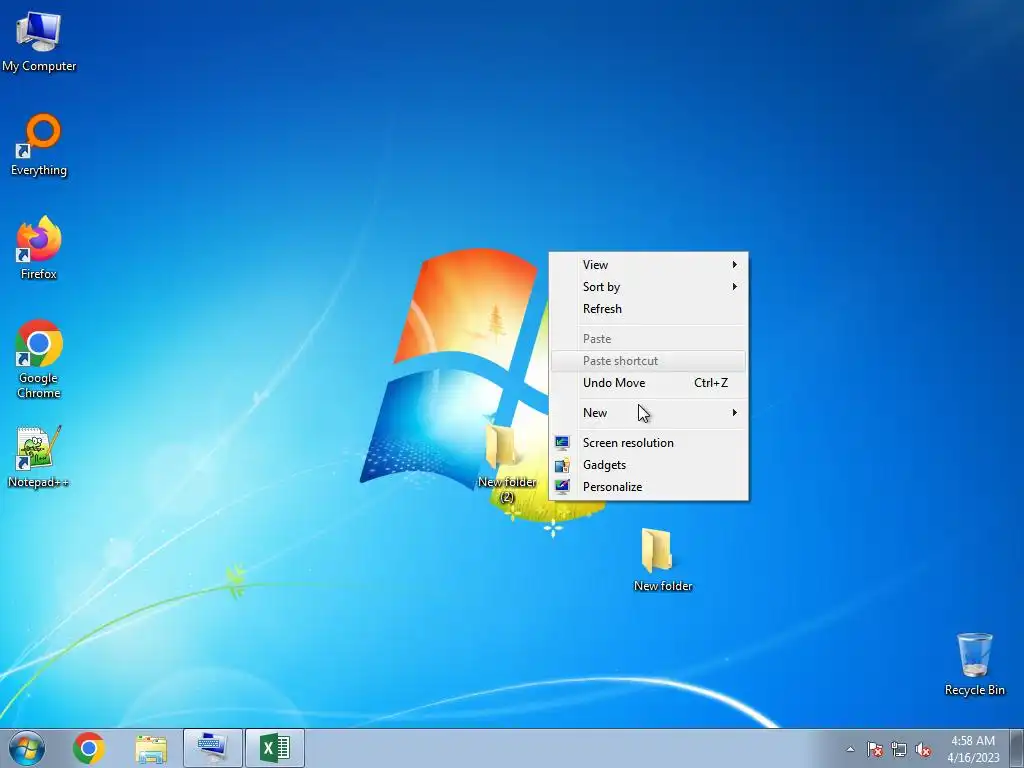
Task: Select the New folder desktop icon
Action: pyautogui.click(x=662, y=560)
